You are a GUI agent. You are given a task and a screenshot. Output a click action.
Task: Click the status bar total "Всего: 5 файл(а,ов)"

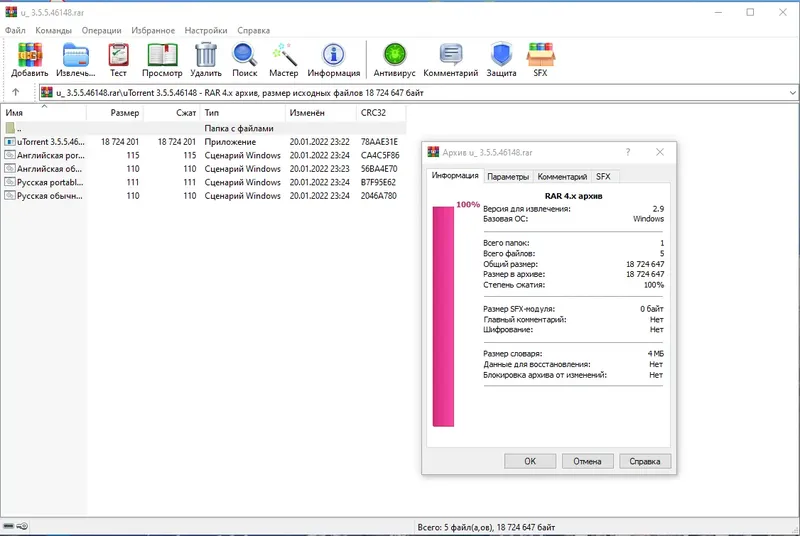click(486, 527)
